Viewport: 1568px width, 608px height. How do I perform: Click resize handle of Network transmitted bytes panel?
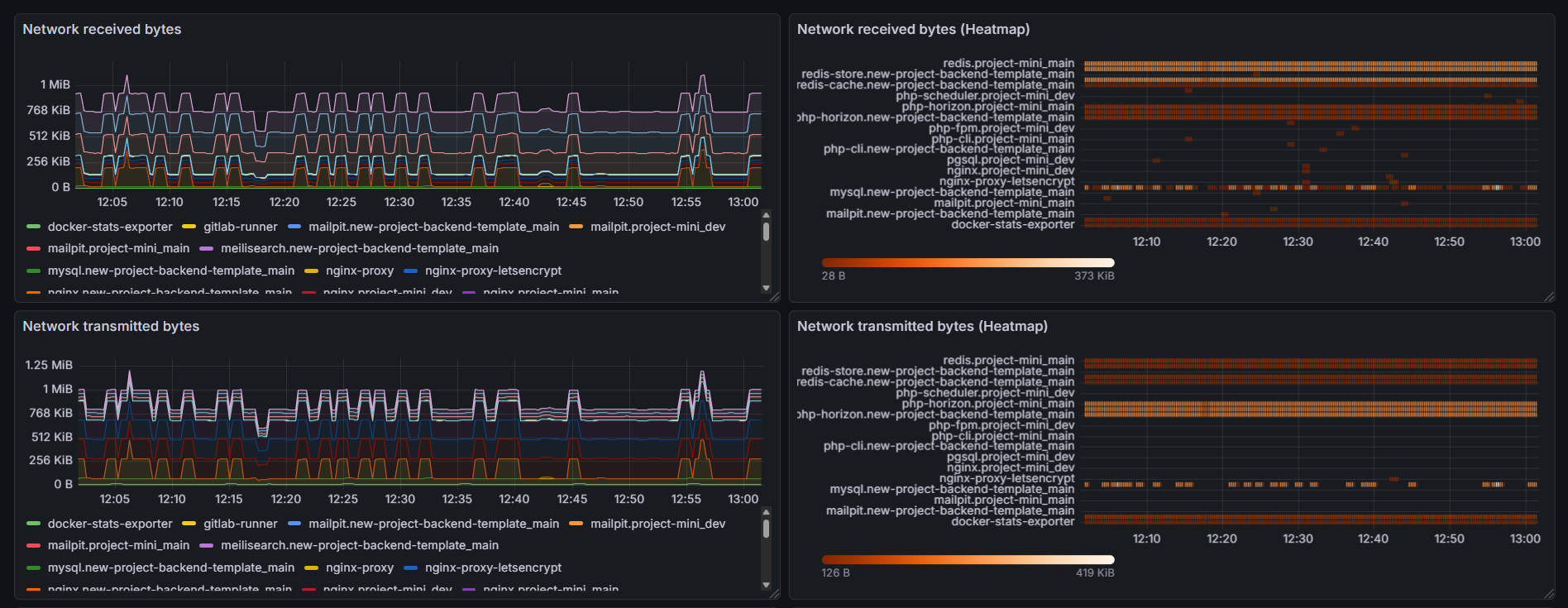[x=775, y=594]
